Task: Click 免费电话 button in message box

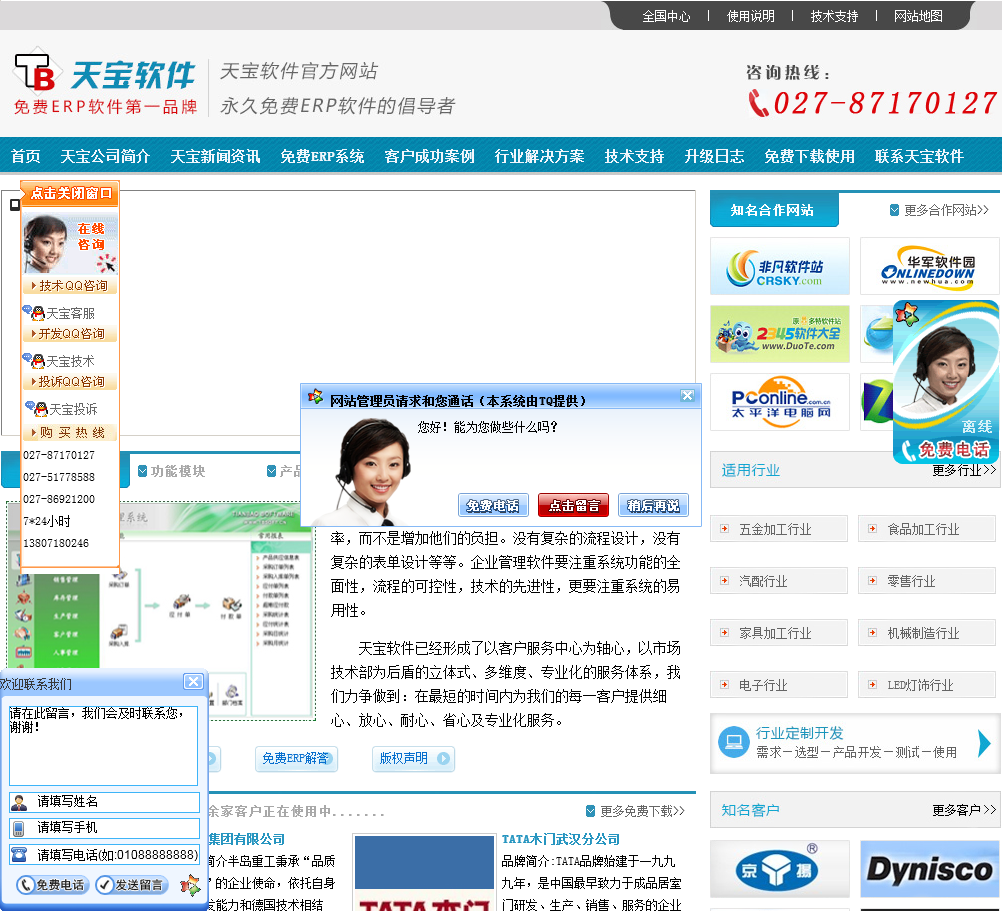Action: pos(52,885)
